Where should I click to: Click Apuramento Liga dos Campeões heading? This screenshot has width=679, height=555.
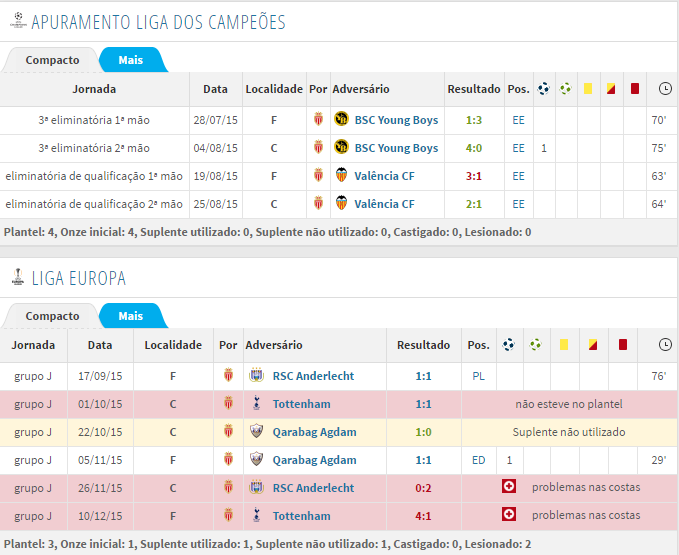[158, 22]
